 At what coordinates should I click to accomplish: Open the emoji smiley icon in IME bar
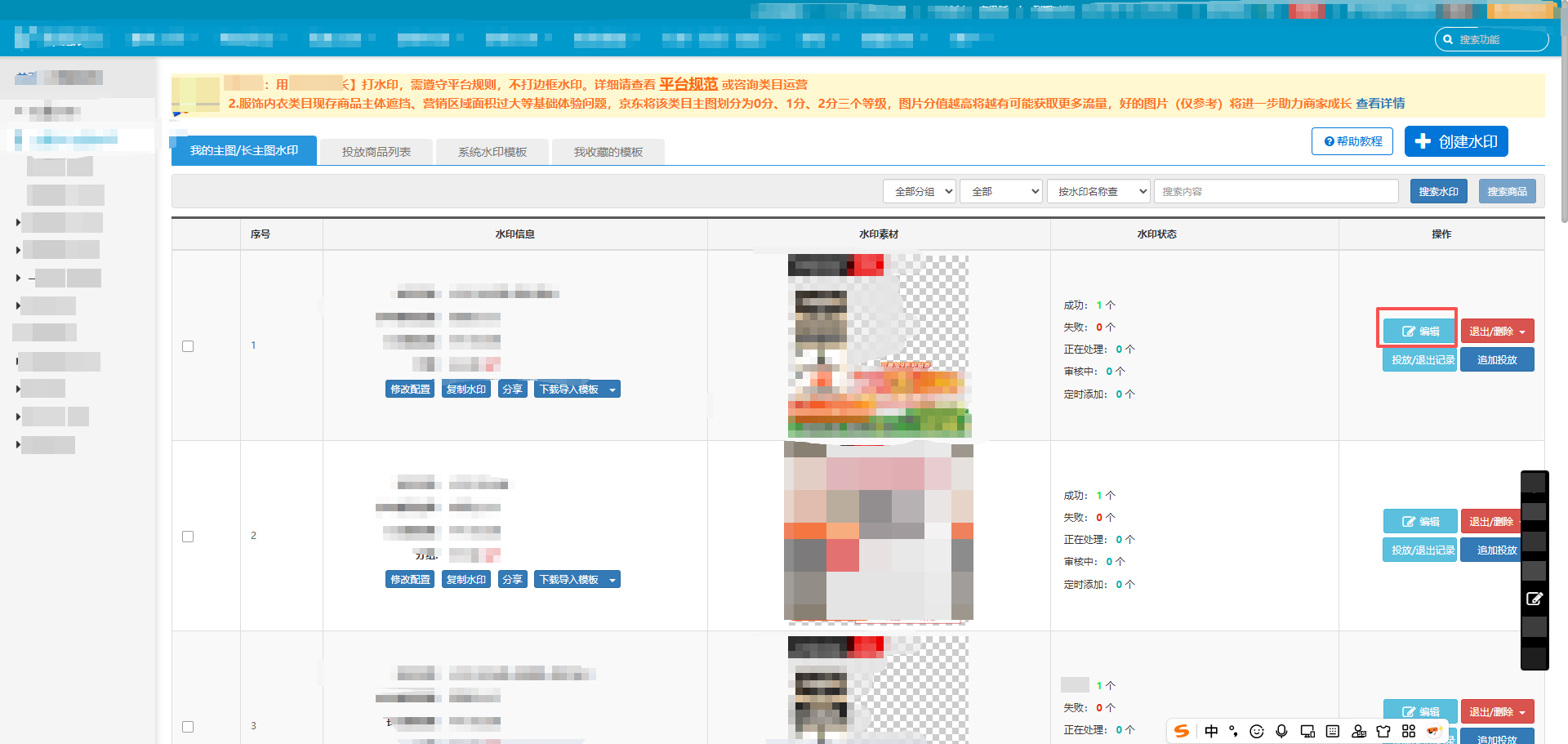pos(1257,731)
